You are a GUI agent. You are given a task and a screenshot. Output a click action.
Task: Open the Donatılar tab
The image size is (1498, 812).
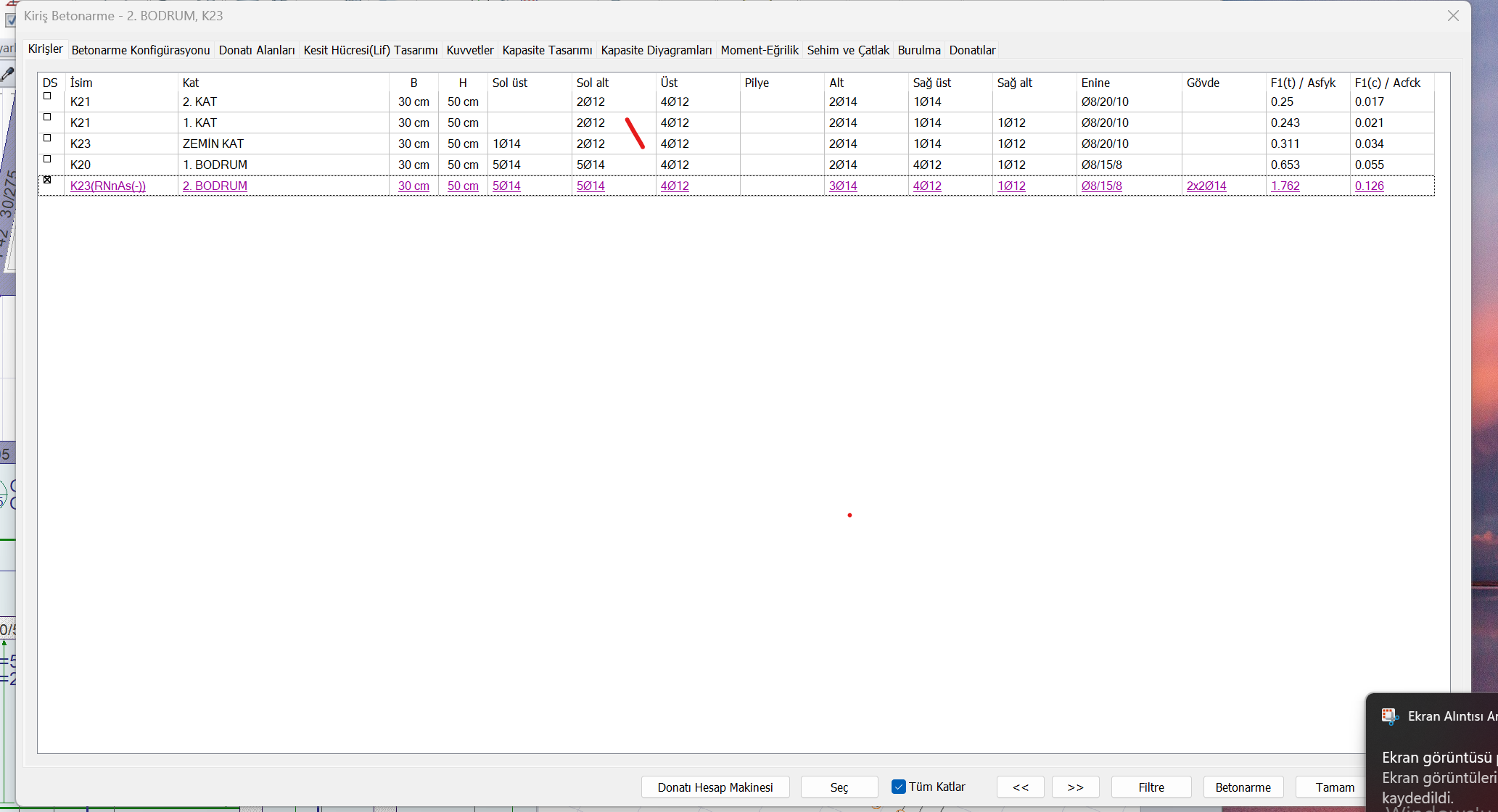971,50
